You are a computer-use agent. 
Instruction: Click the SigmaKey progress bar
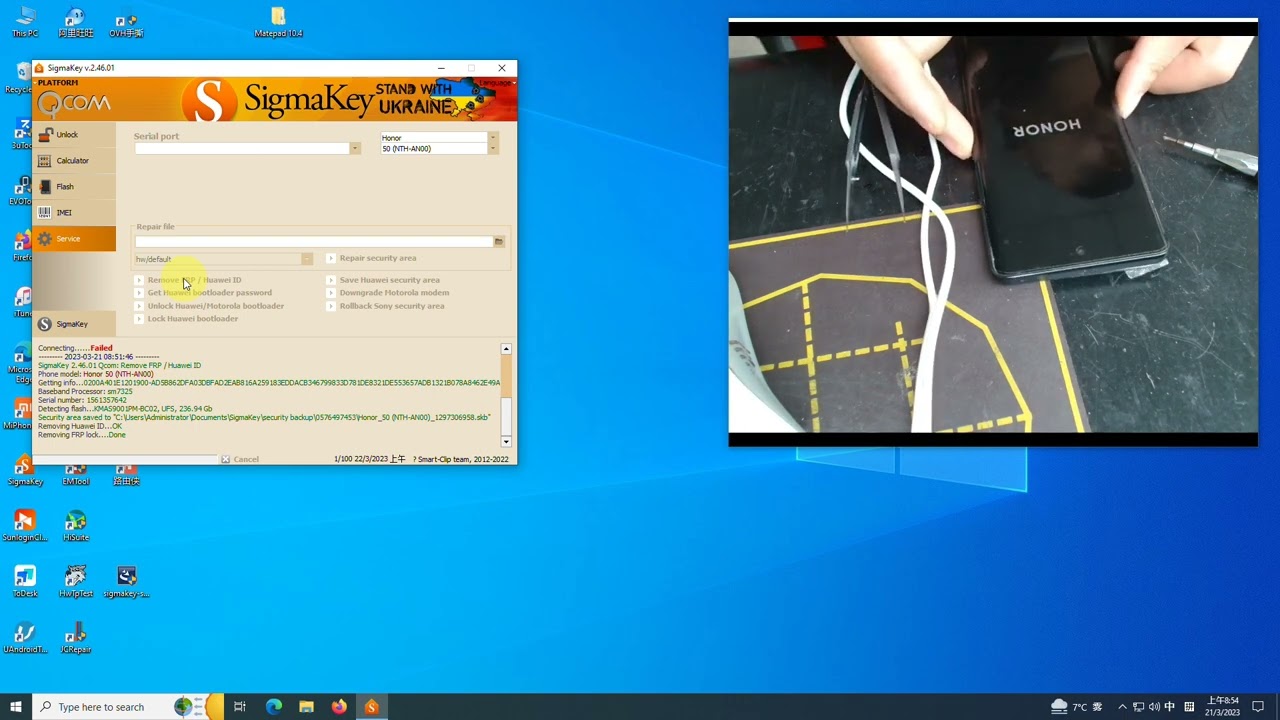[126, 459]
